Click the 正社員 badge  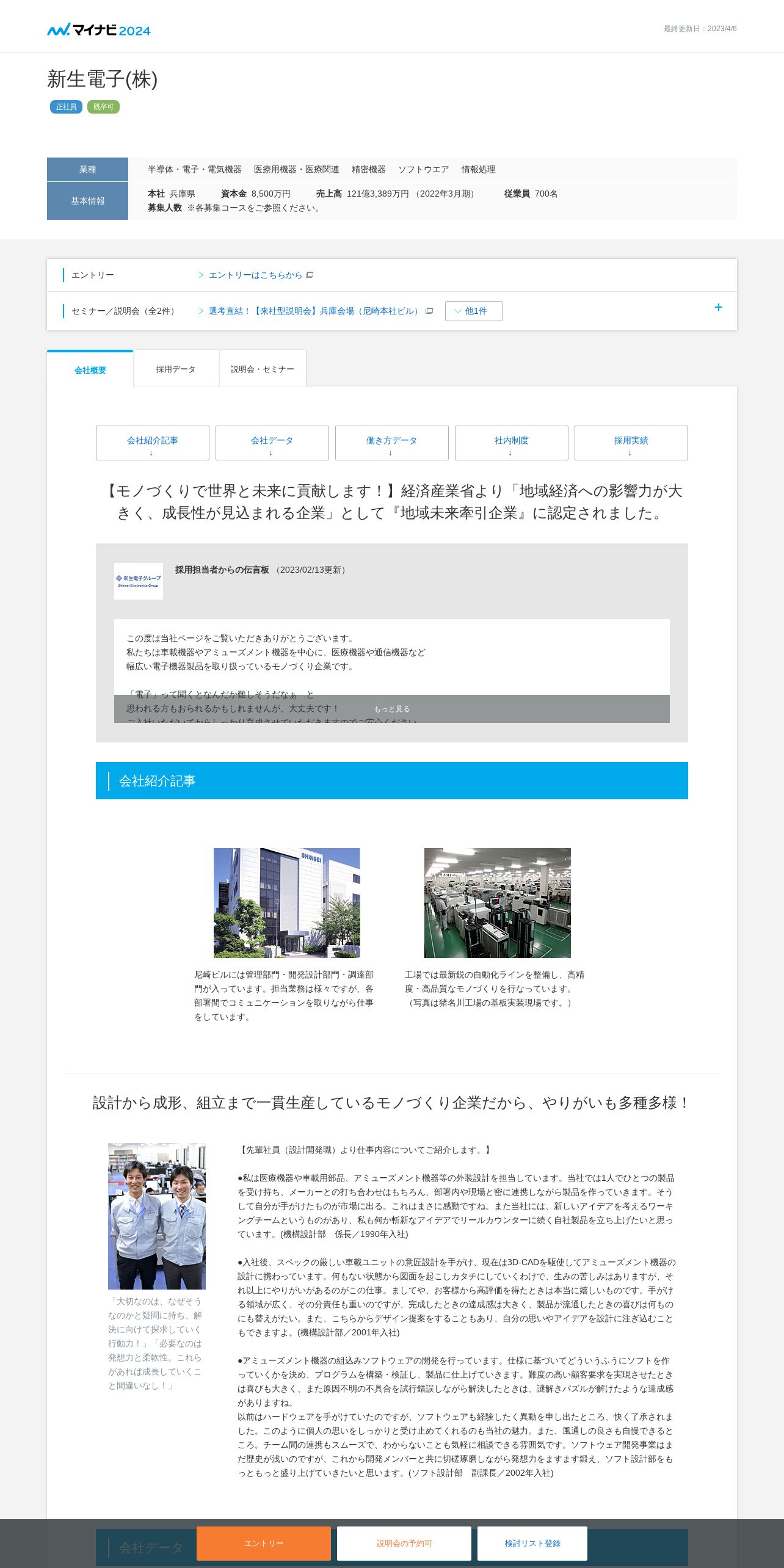point(66,107)
